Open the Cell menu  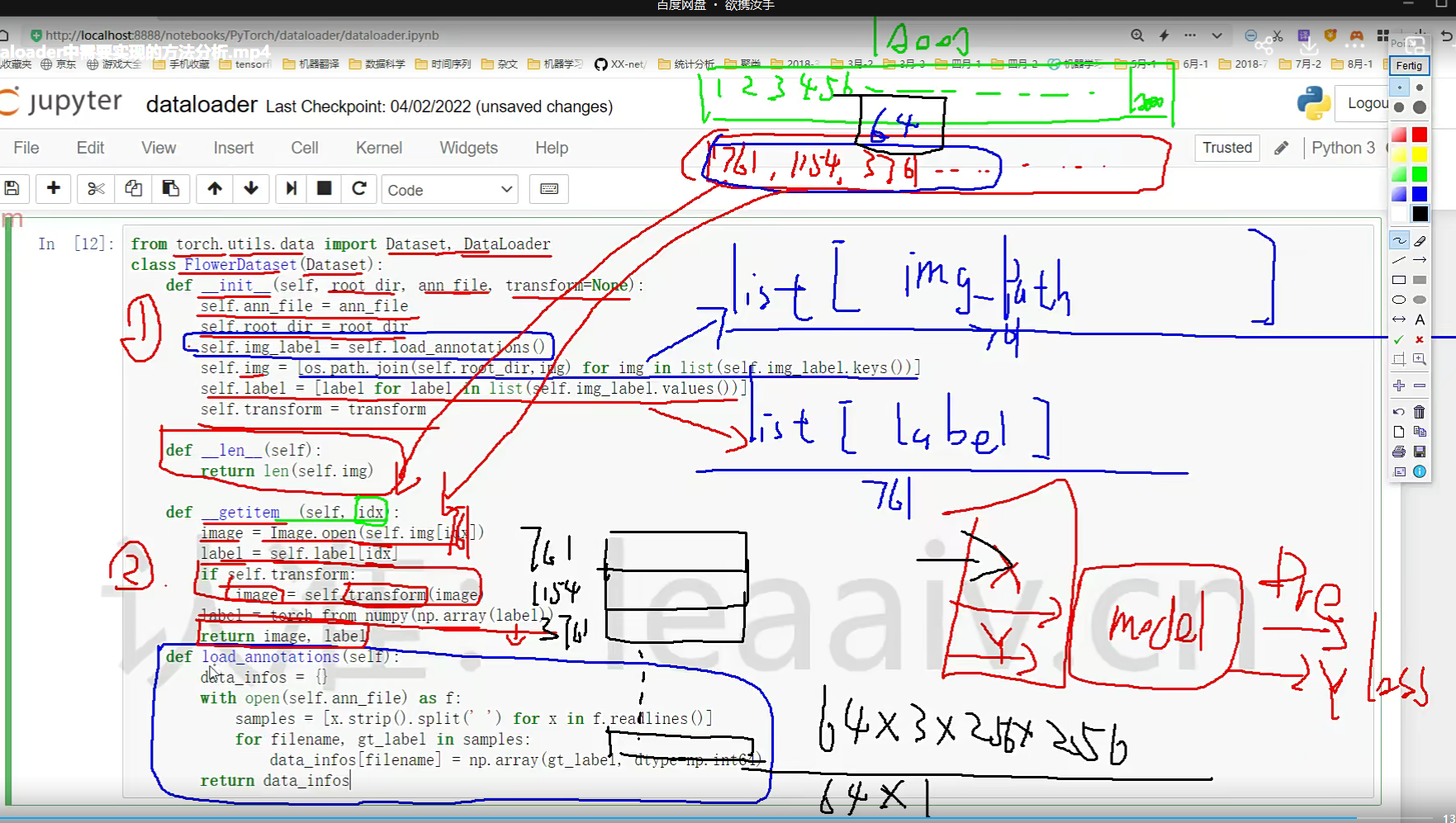coord(304,148)
